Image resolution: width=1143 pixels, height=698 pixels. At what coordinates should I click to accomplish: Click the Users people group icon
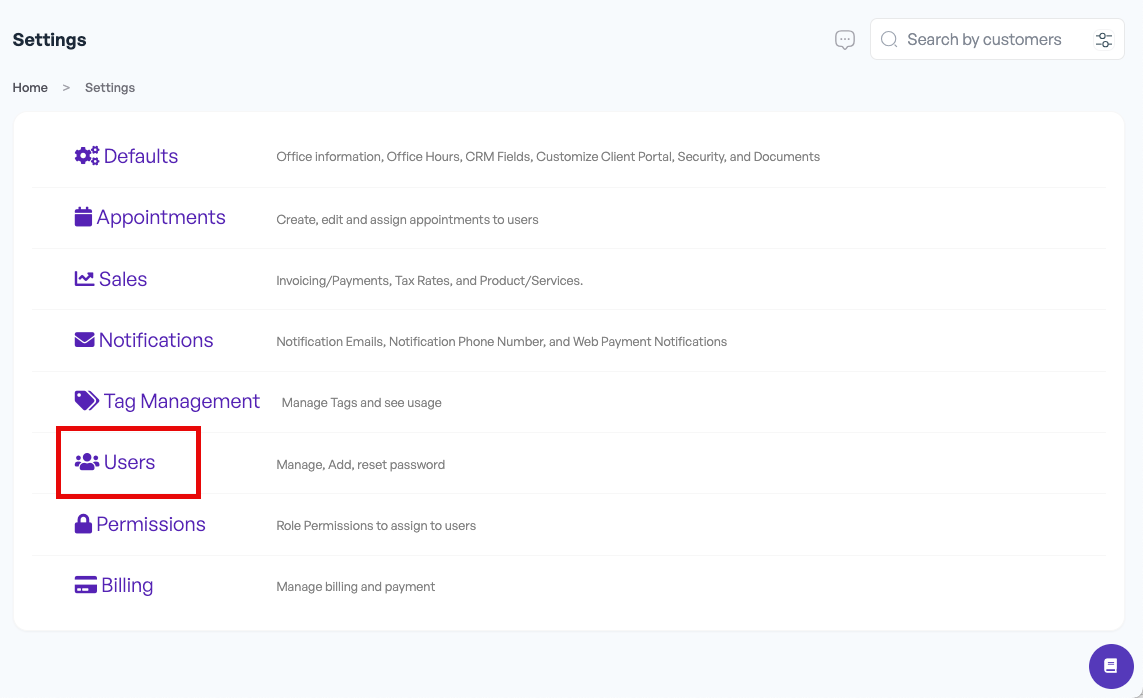point(87,462)
